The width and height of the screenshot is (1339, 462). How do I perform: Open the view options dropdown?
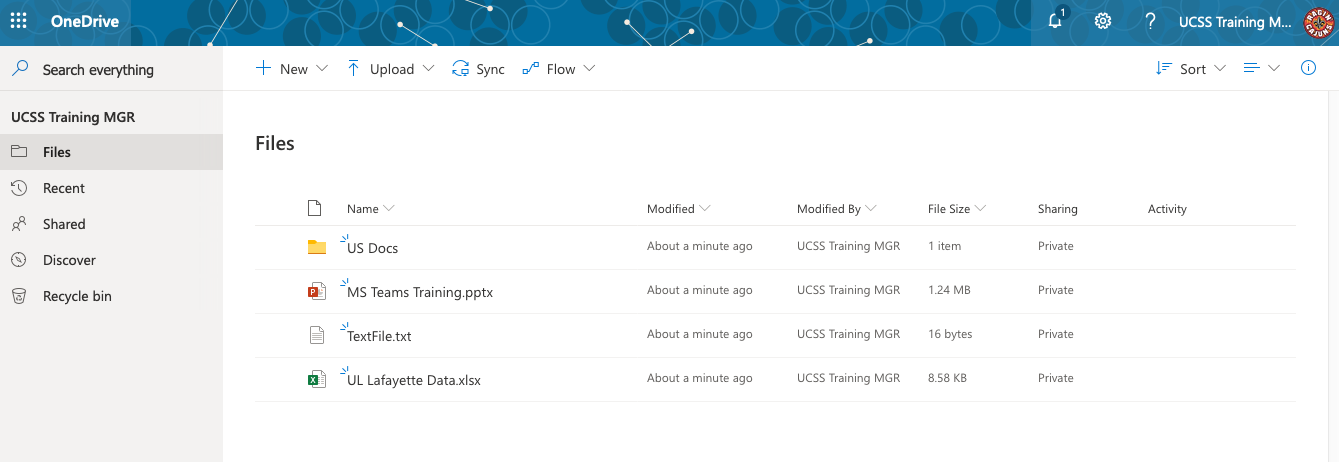coord(1261,68)
